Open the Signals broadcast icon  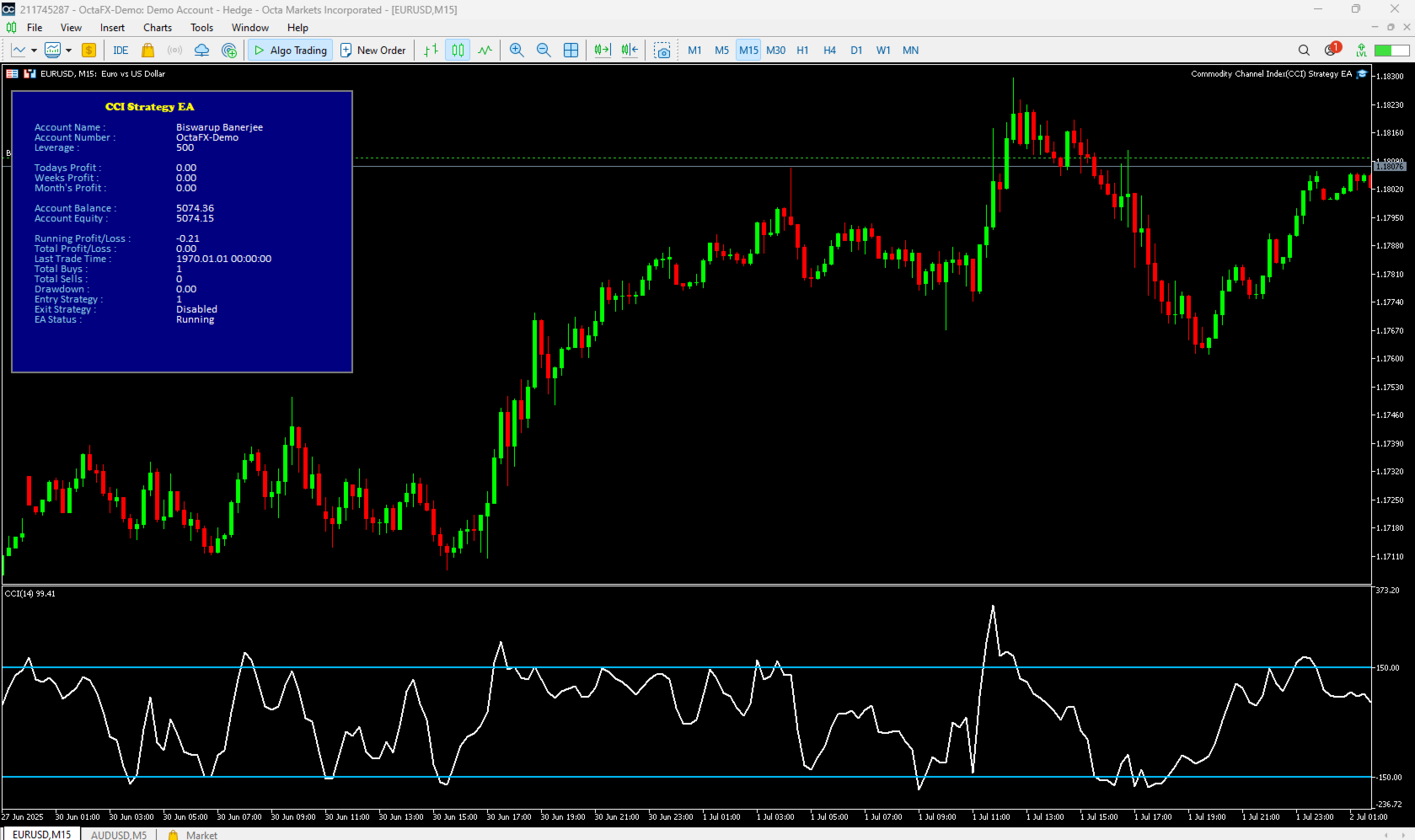coord(174,50)
